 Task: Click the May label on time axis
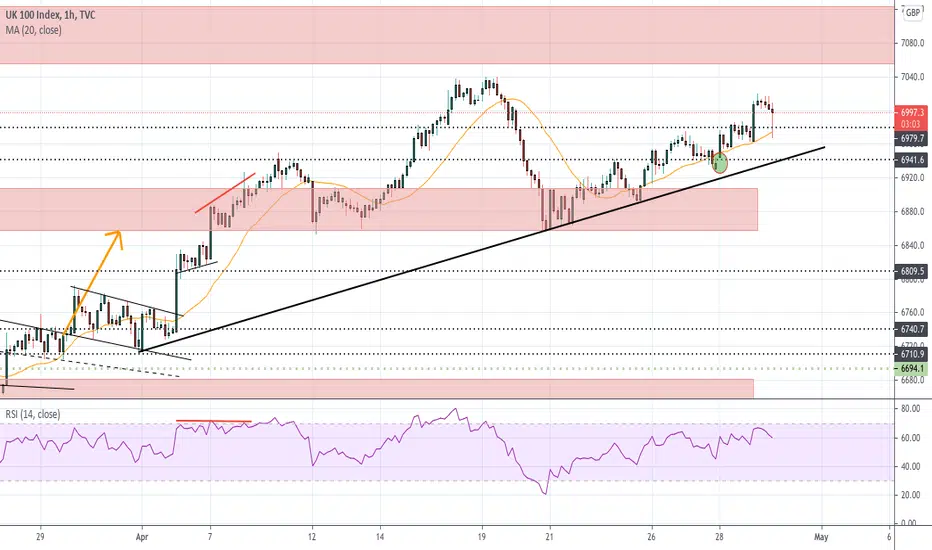coord(821,536)
